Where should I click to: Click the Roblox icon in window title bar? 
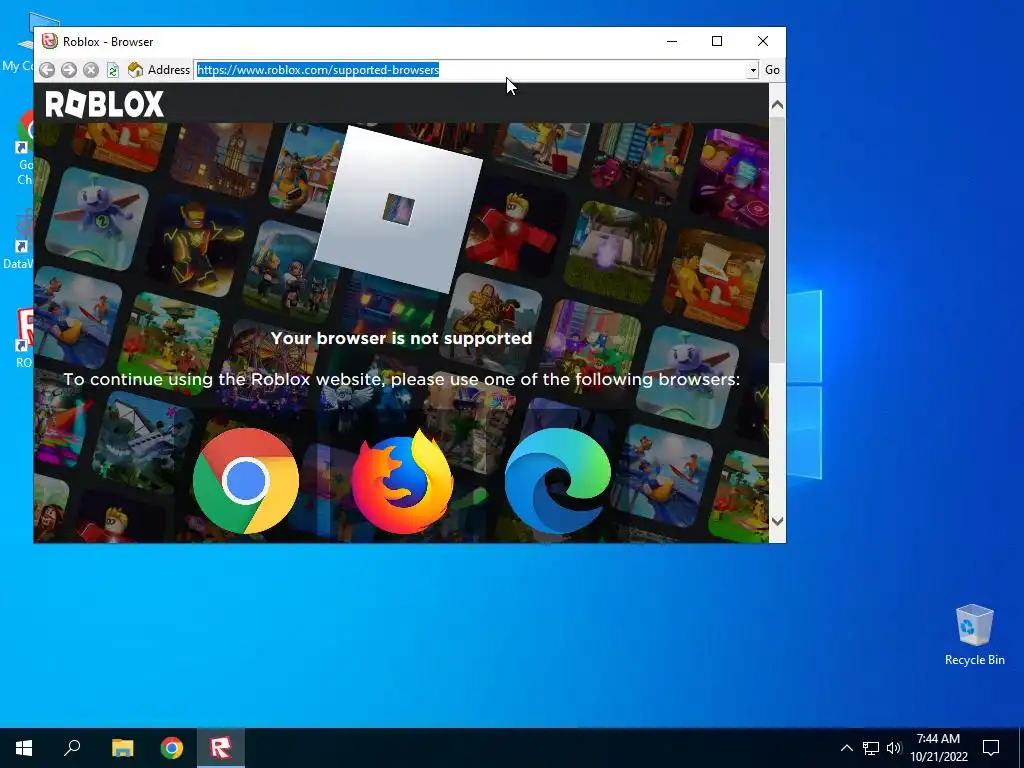click(x=50, y=41)
